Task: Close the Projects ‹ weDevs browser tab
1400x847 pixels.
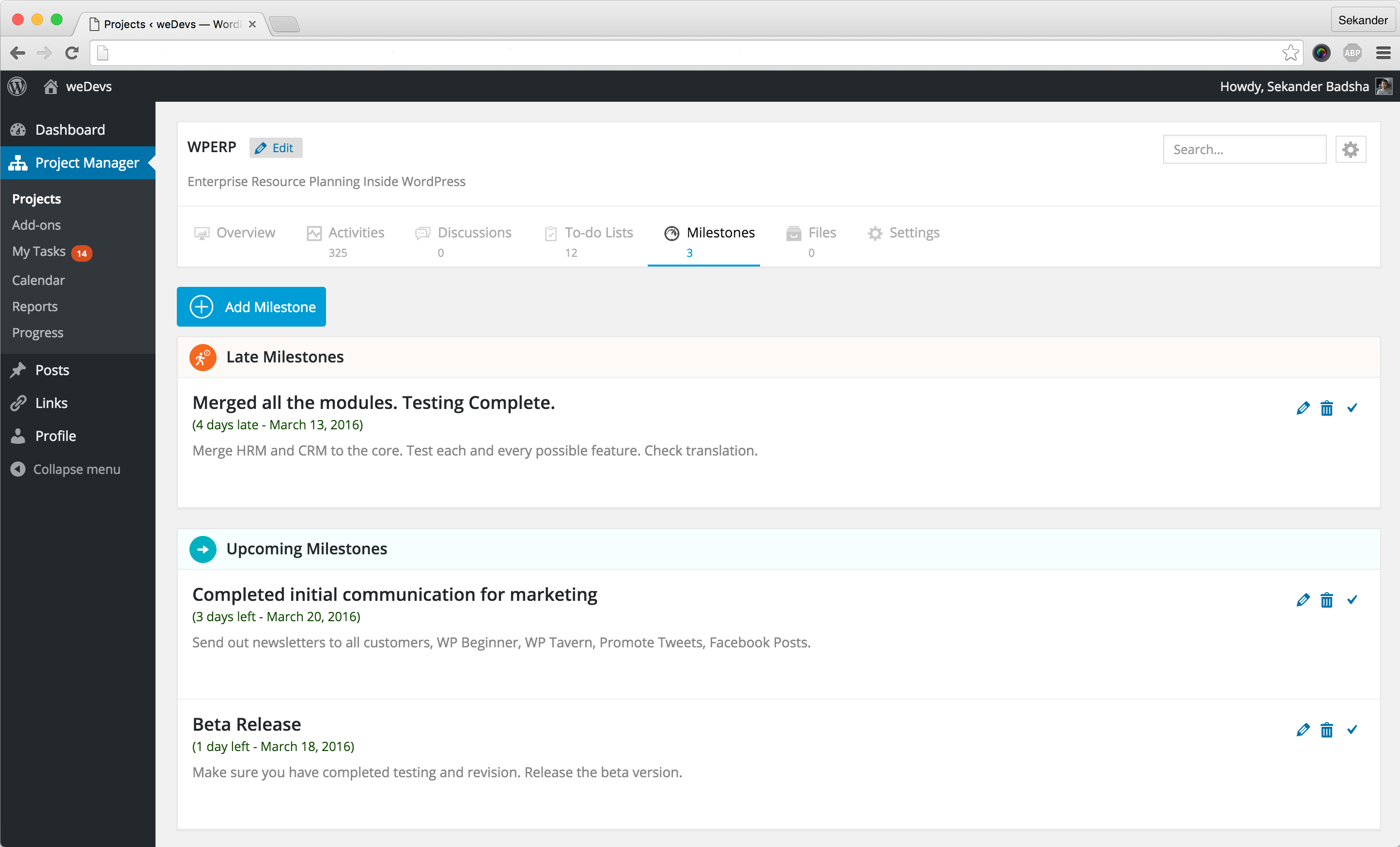Action: (252, 24)
